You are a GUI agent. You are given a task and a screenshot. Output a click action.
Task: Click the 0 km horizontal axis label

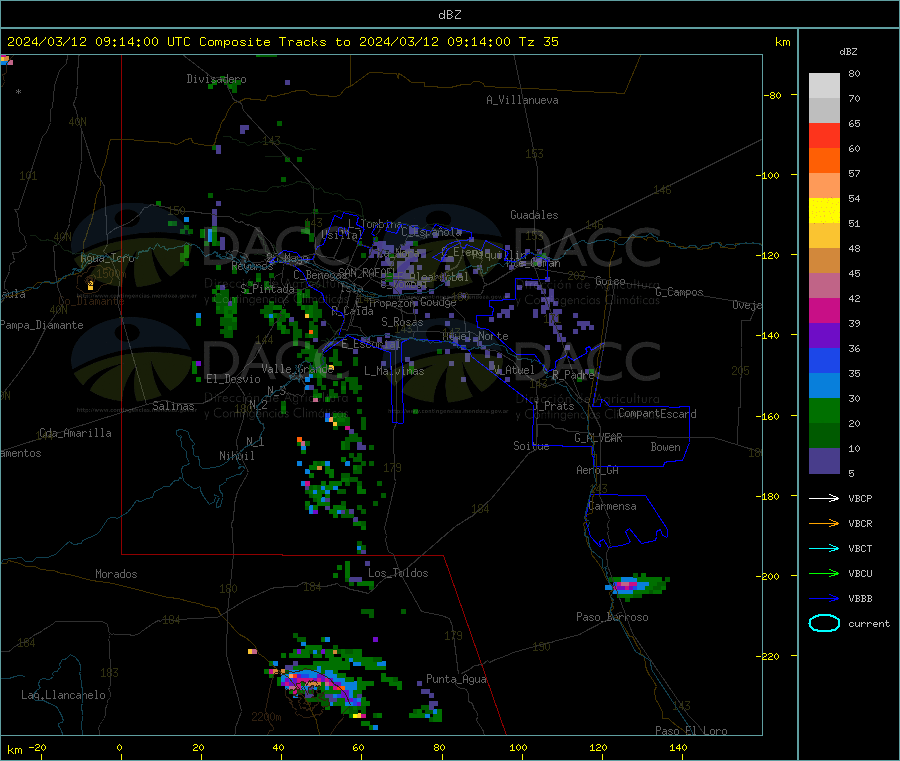(x=119, y=748)
